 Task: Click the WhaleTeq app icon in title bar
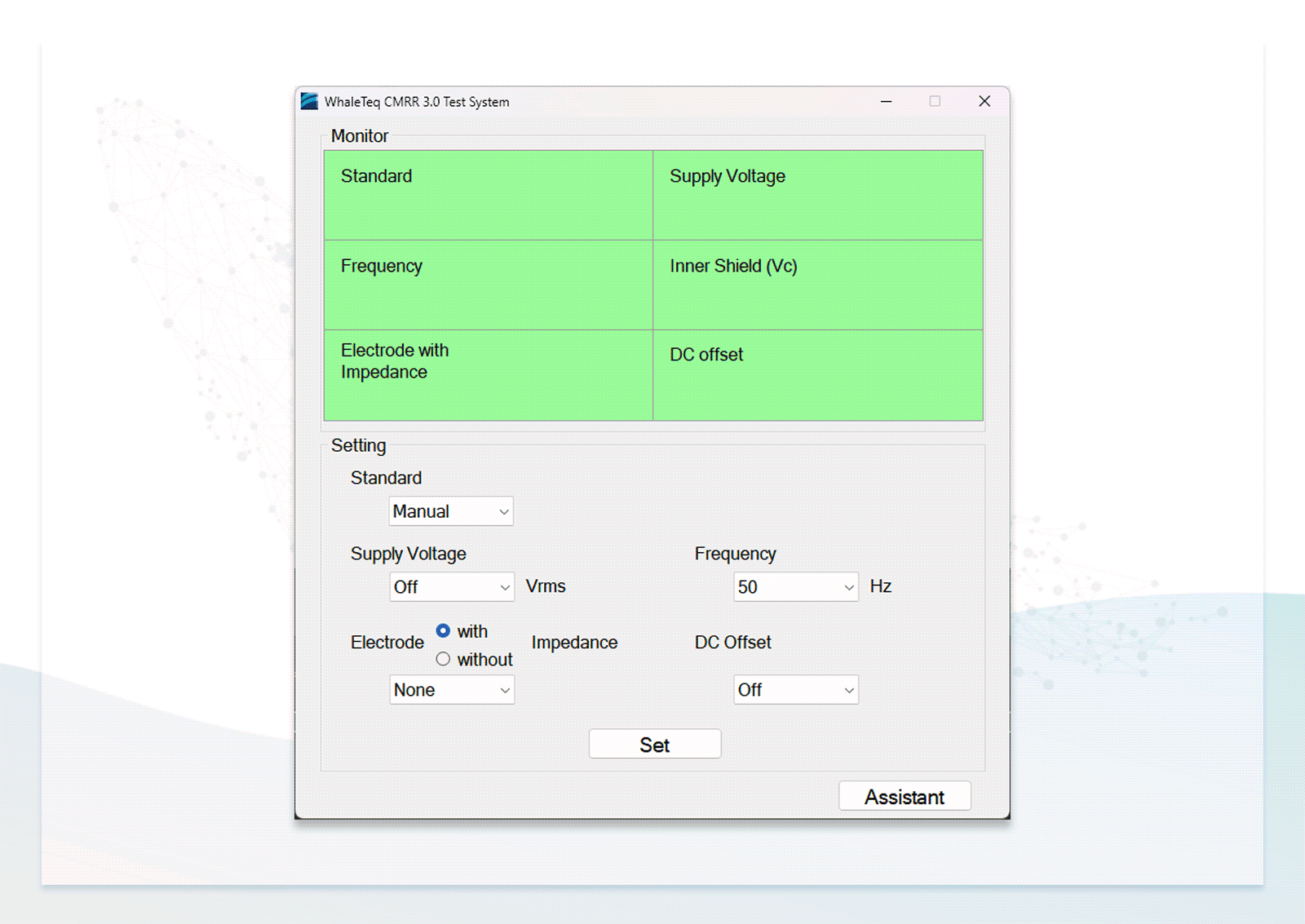309,101
